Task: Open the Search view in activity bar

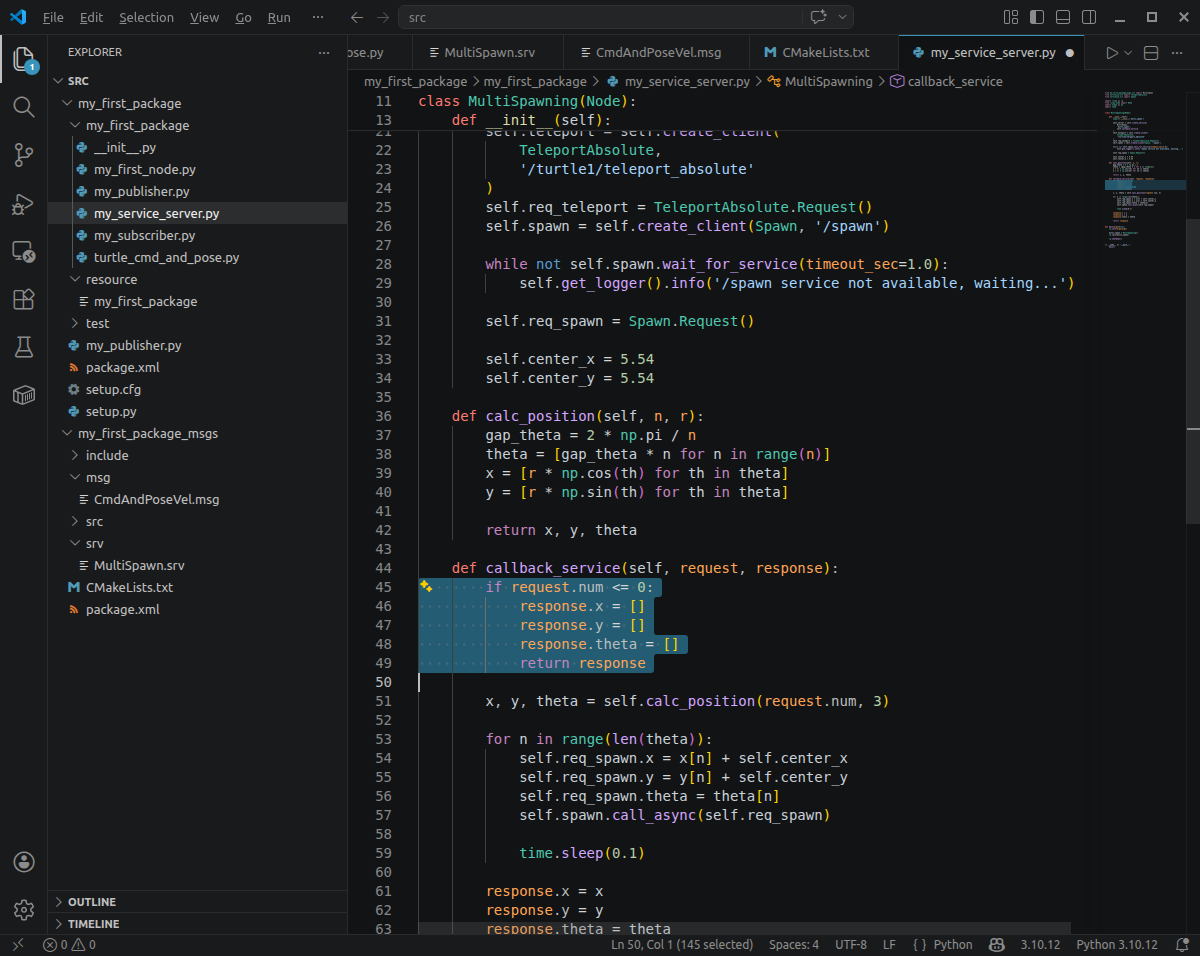Action: click(24, 107)
